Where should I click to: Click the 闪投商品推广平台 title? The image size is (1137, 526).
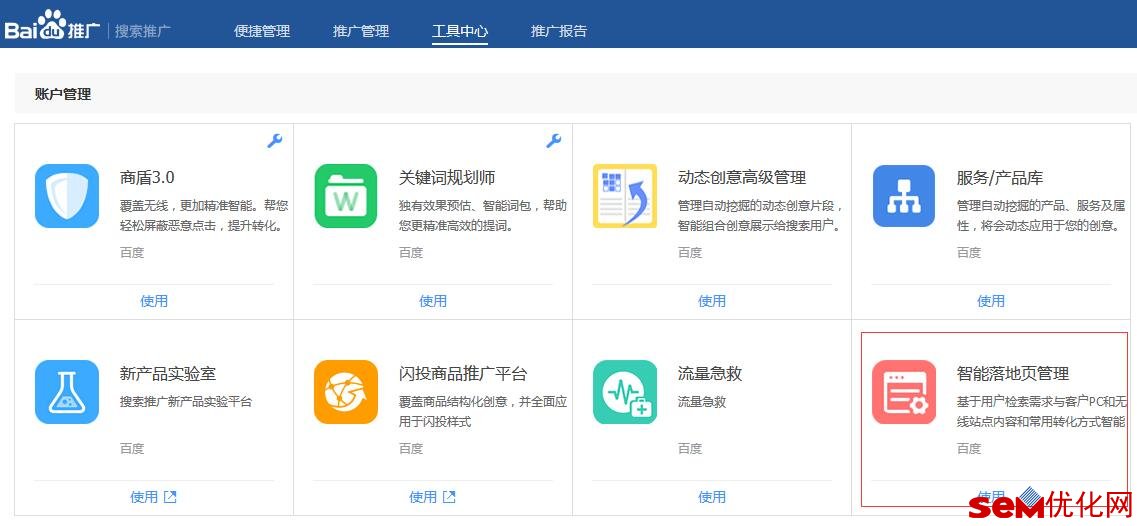(463, 374)
